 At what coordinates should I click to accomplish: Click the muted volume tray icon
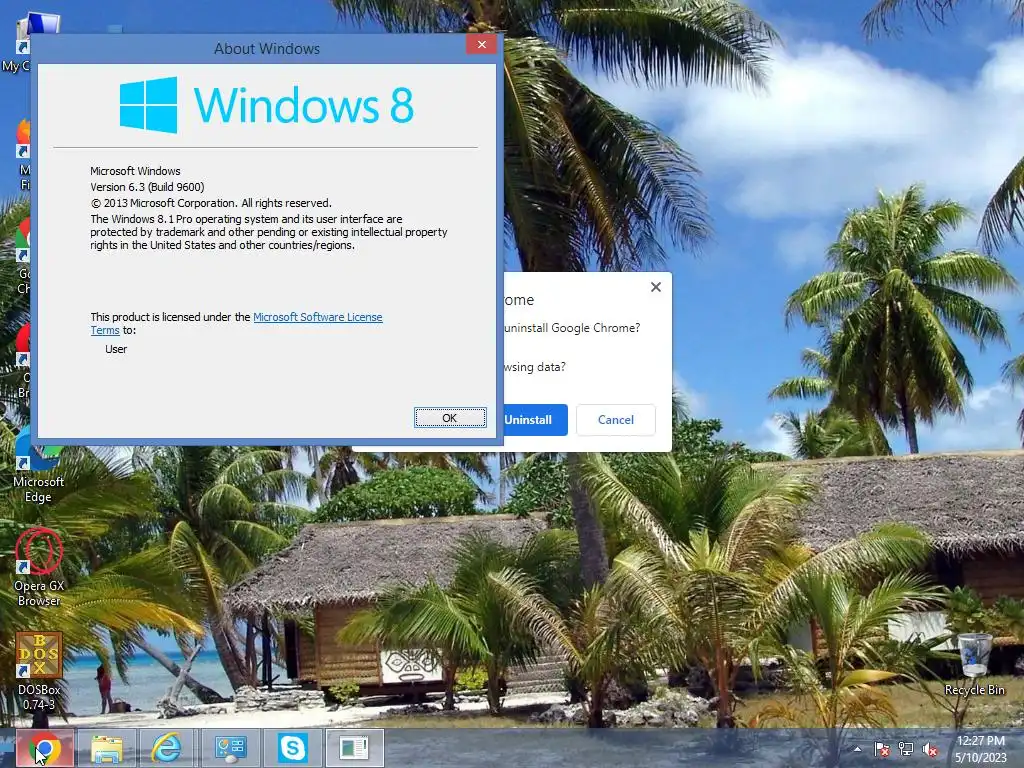tap(930, 750)
